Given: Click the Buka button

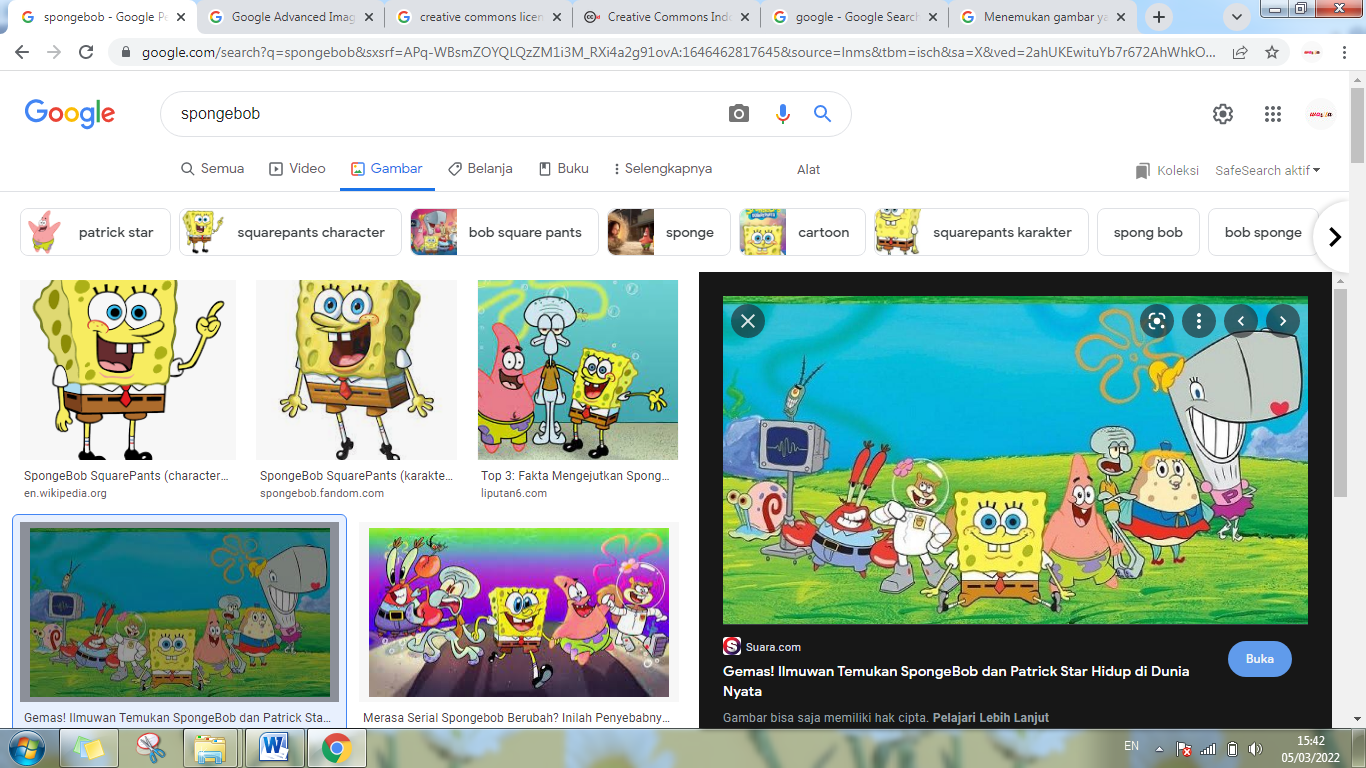Looking at the screenshot, I should [1260, 659].
